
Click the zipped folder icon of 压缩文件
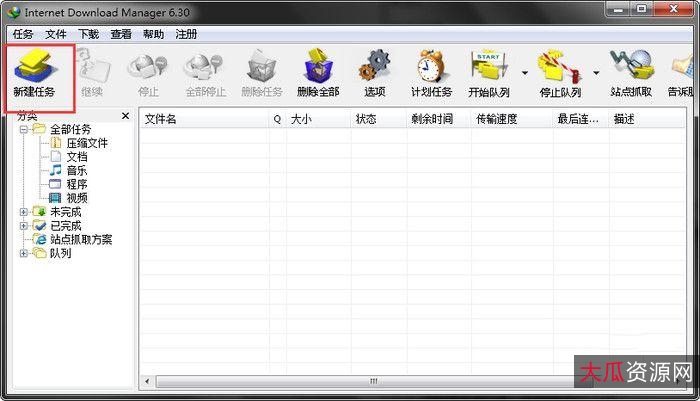(x=56, y=143)
